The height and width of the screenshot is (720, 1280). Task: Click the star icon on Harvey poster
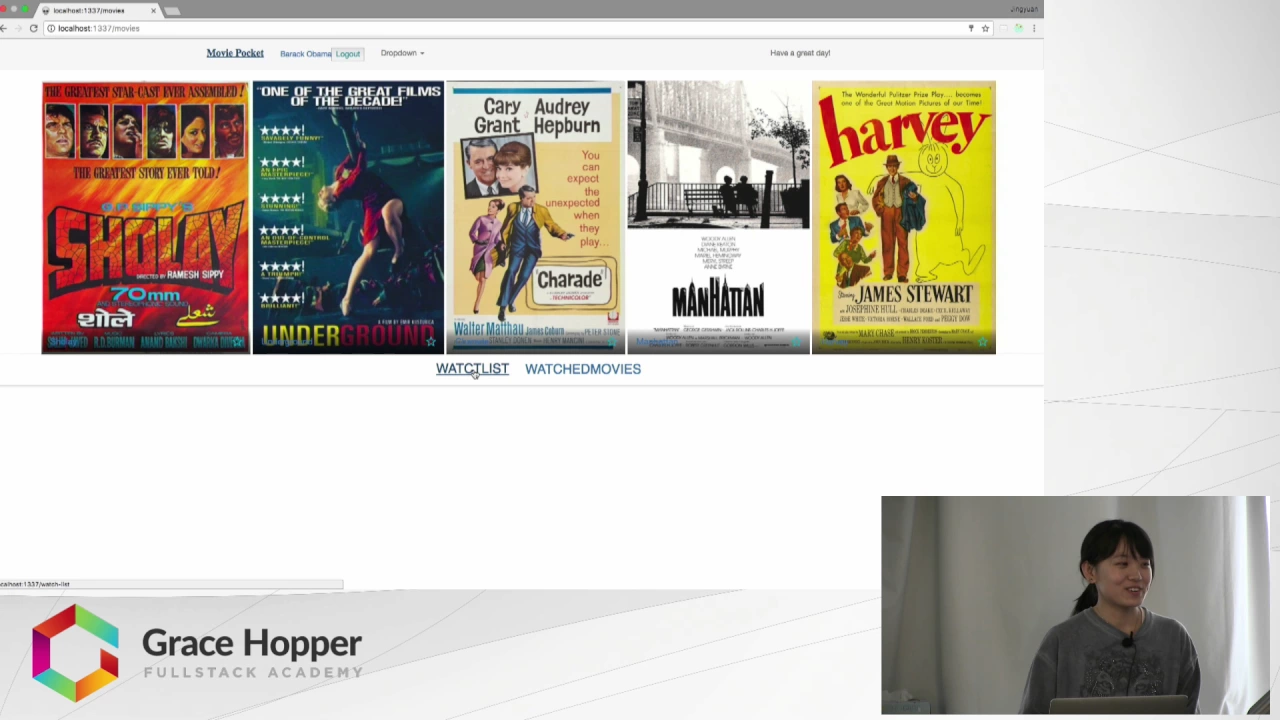pyautogui.click(x=983, y=342)
